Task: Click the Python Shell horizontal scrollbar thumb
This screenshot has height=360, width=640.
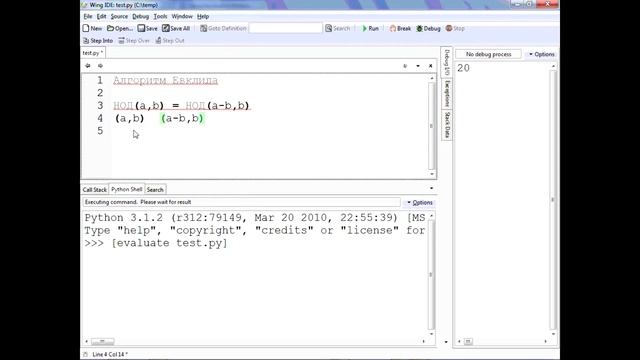Action: coord(102,341)
